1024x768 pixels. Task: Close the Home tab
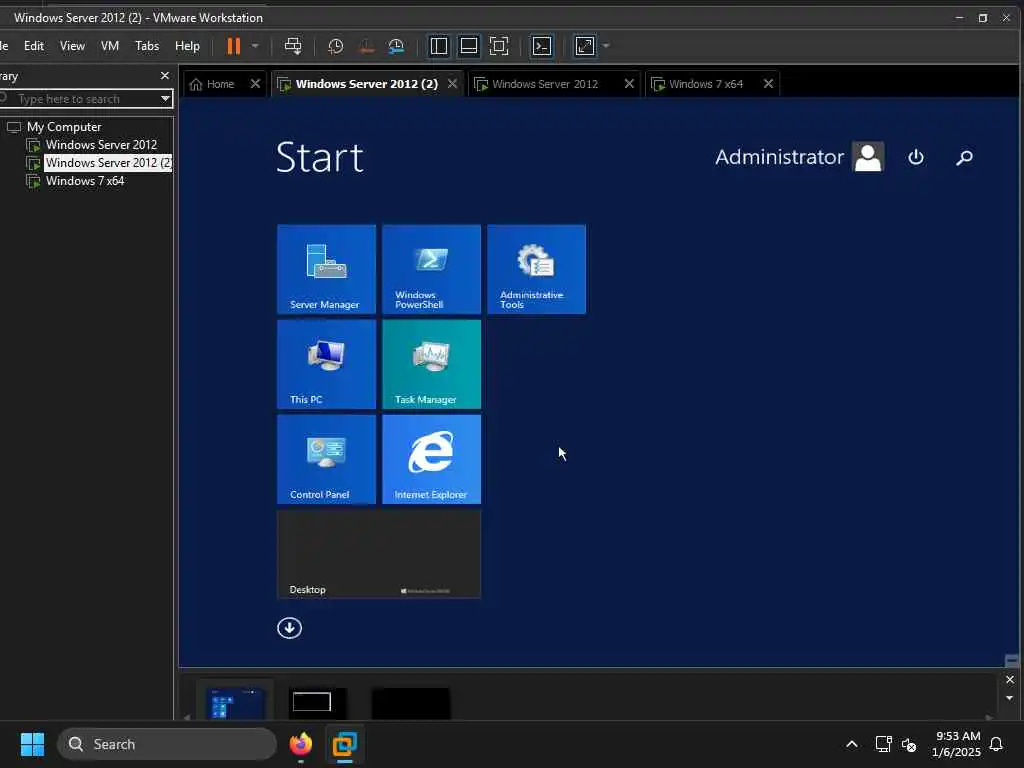point(255,84)
